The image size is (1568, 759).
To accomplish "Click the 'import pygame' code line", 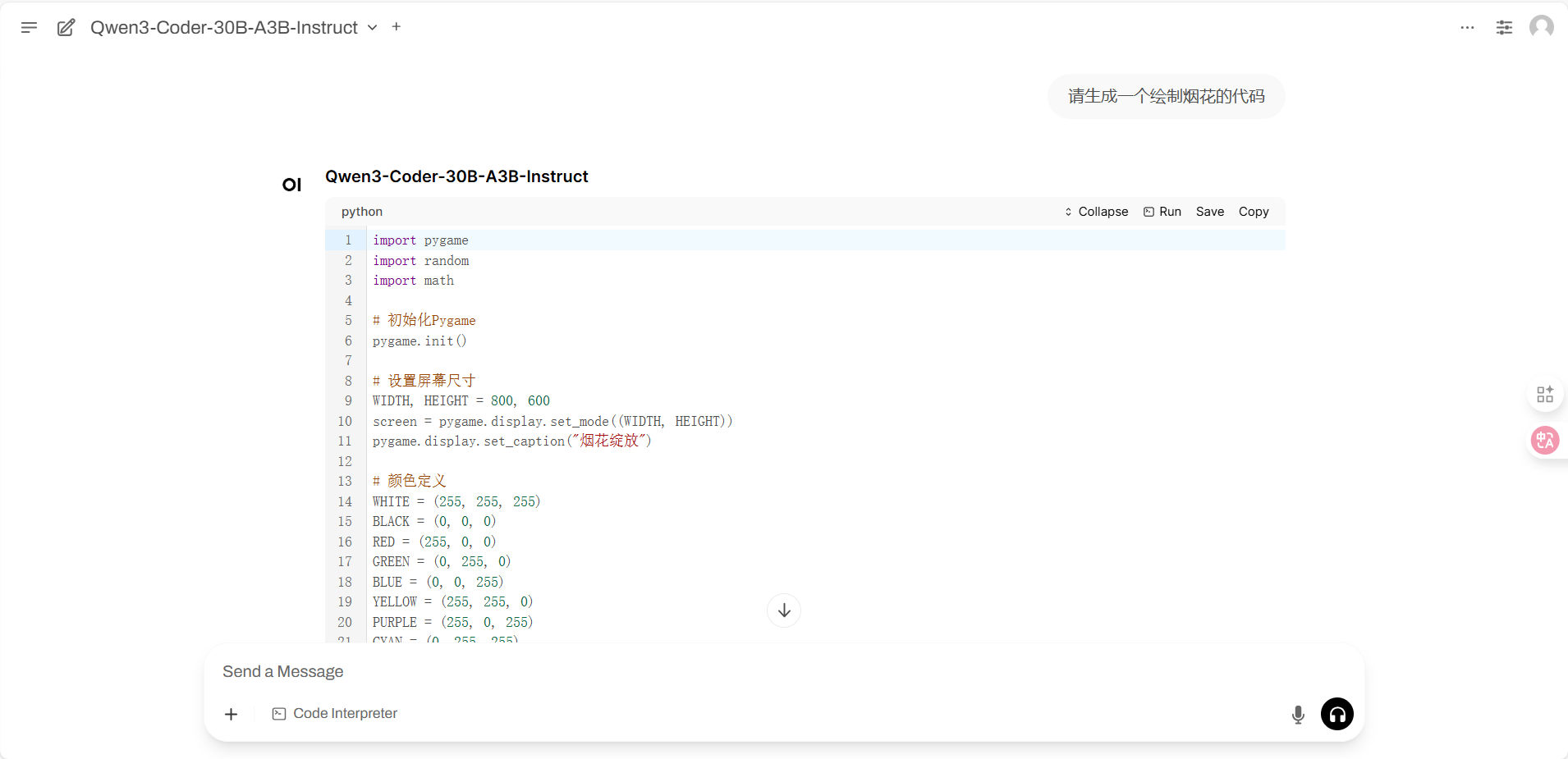I will click(420, 240).
